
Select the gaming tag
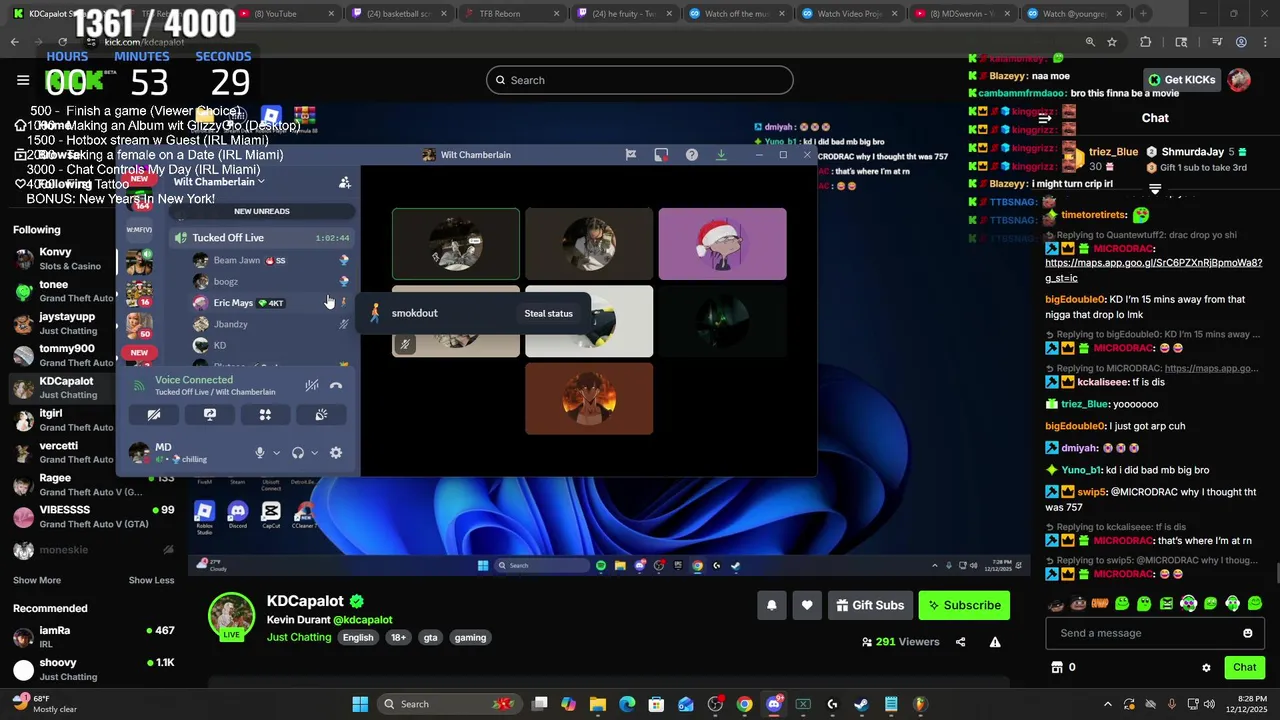coord(470,637)
